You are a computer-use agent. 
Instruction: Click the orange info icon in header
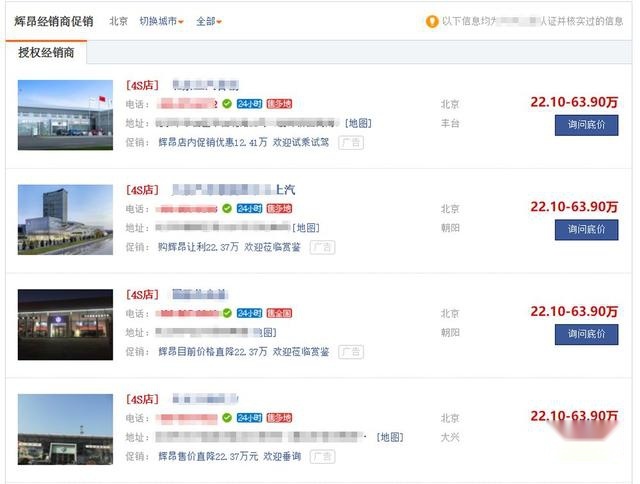[x=432, y=21]
